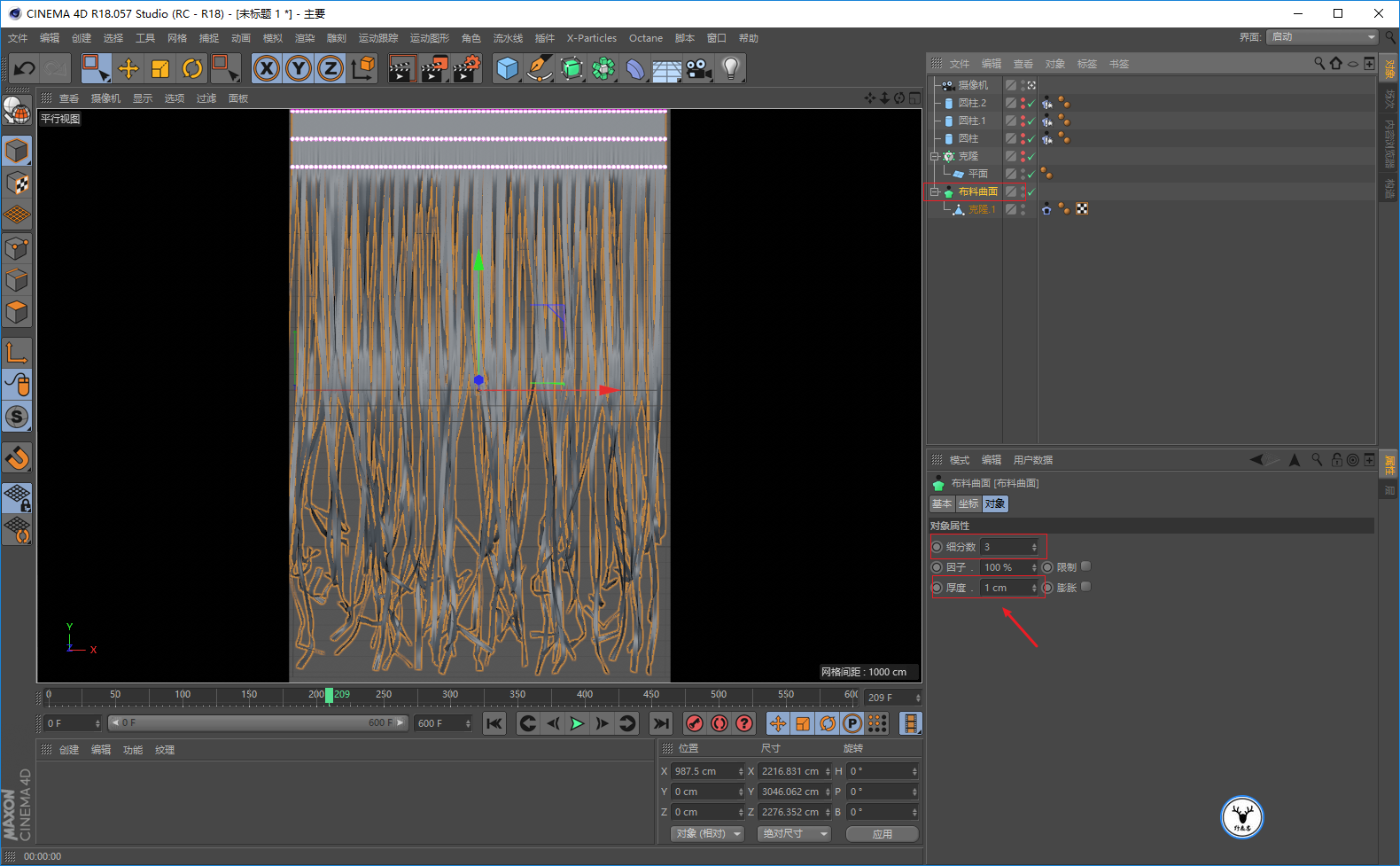Open the deformer bend icon

pos(635,68)
